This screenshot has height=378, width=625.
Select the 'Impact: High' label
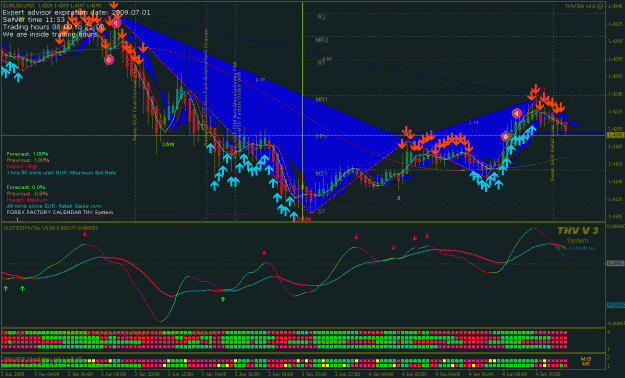[22, 167]
